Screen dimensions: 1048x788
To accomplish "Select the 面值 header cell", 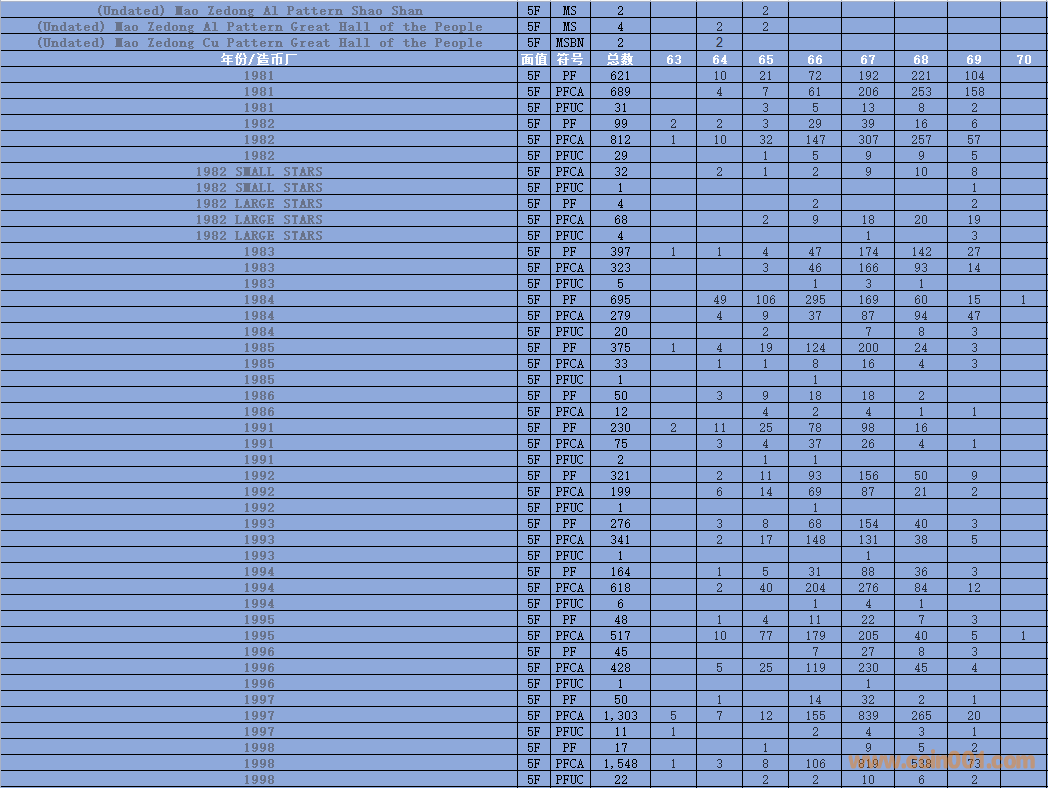I will pos(534,59).
